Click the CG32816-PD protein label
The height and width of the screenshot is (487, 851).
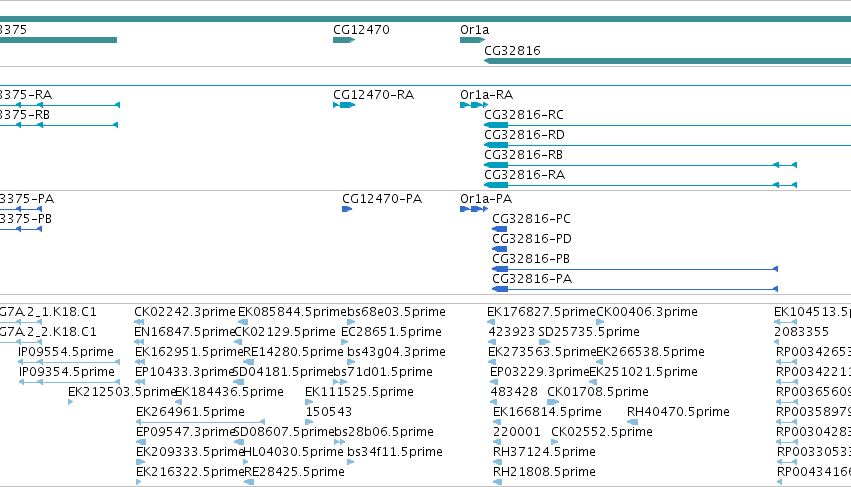532,239
